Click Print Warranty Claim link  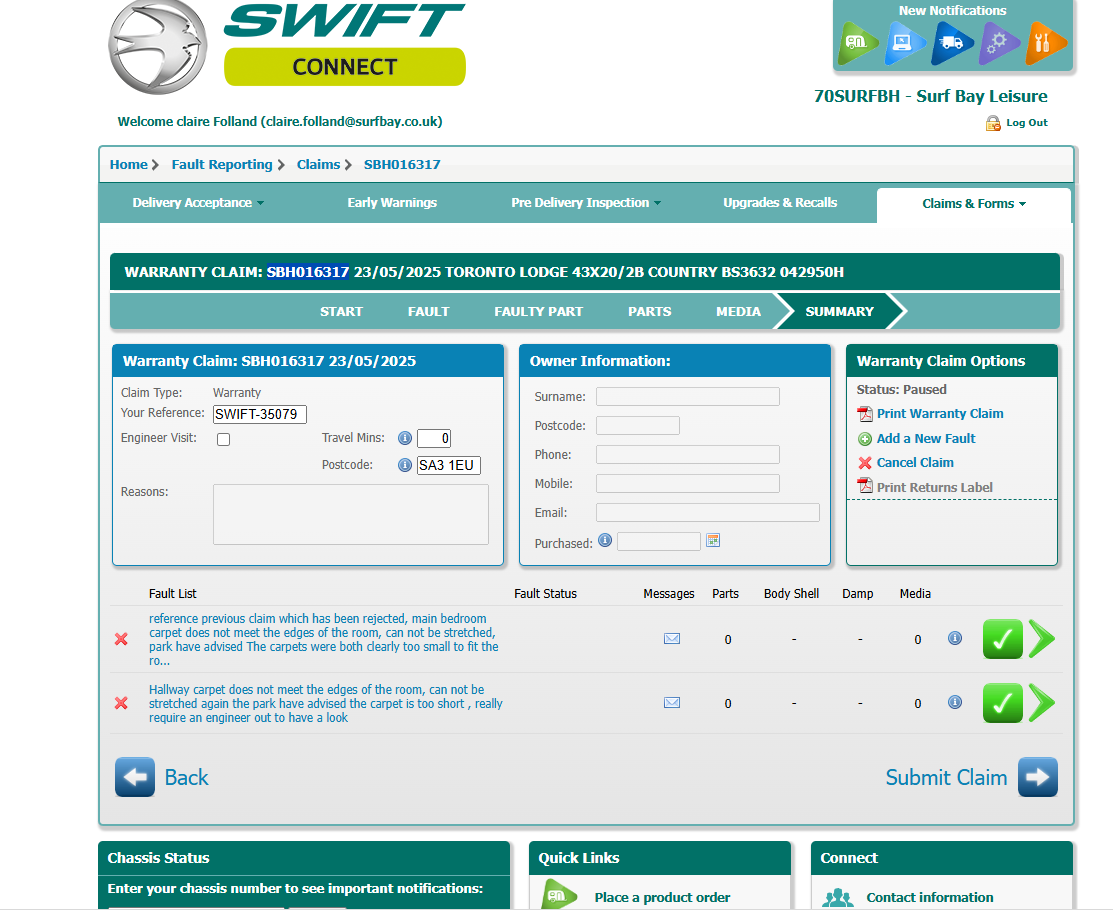940,414
